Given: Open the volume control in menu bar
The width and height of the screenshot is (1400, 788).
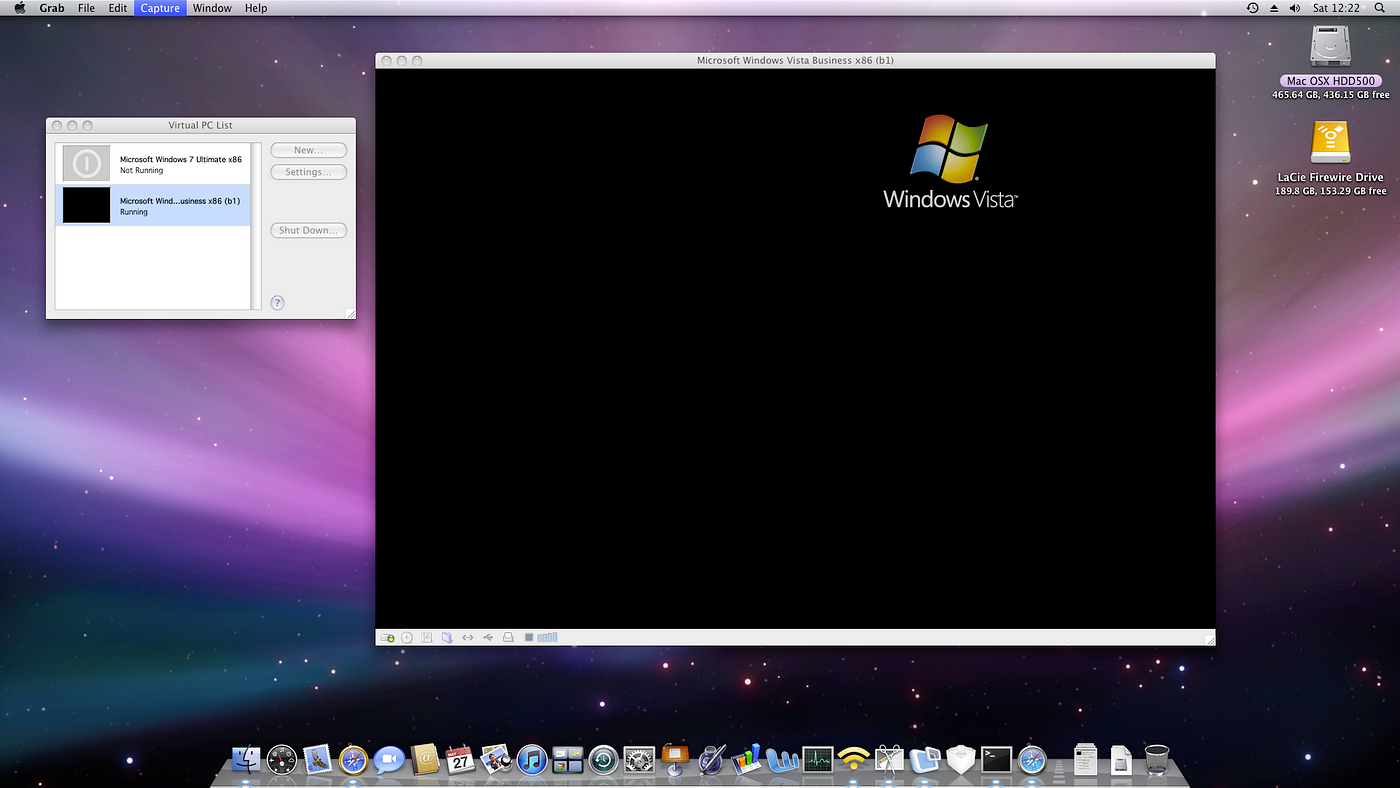Looking at the screenshot, I should coord(1295,8).
